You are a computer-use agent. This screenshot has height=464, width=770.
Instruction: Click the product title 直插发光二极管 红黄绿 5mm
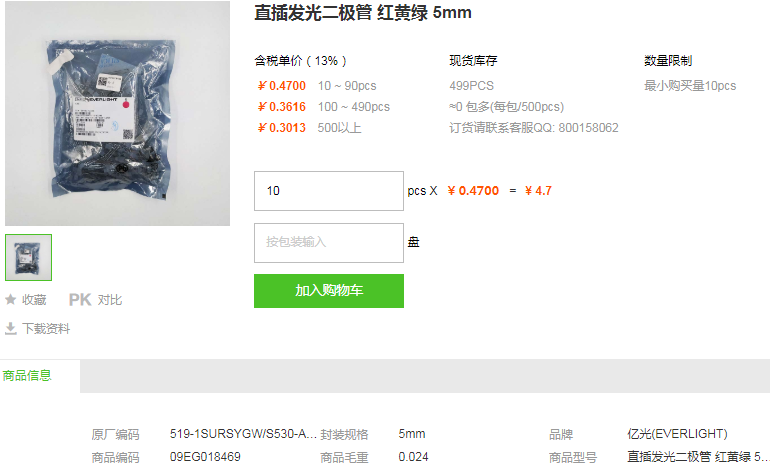[362, 12]
